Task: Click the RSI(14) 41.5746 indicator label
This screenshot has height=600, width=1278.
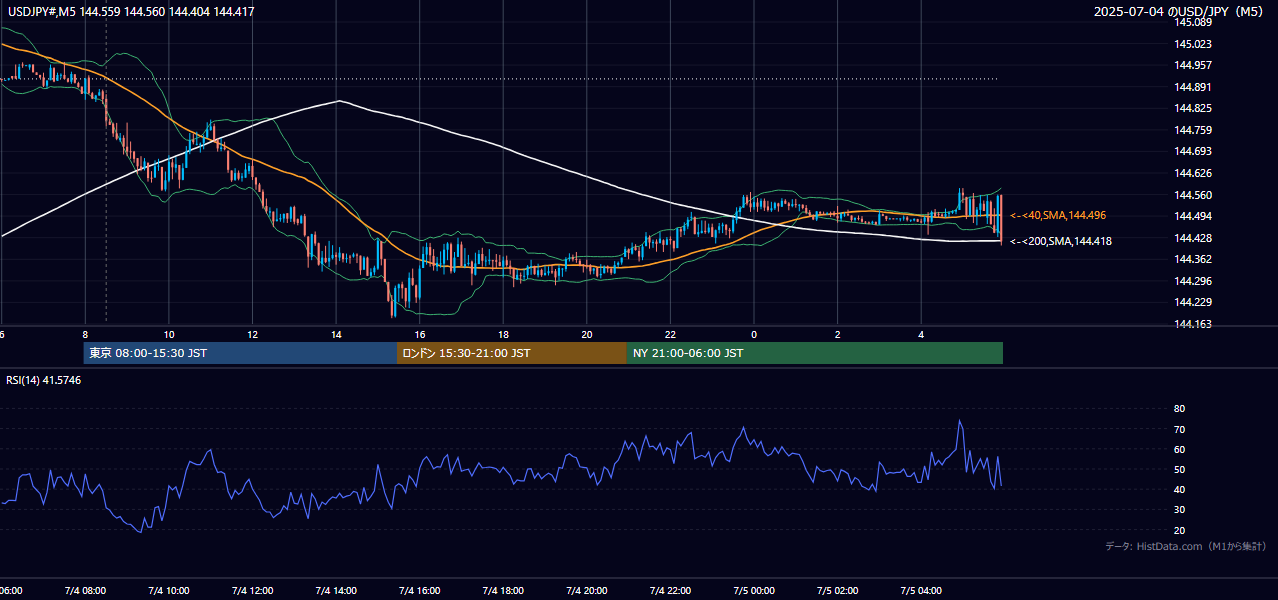Action: [x=44, y=380]
